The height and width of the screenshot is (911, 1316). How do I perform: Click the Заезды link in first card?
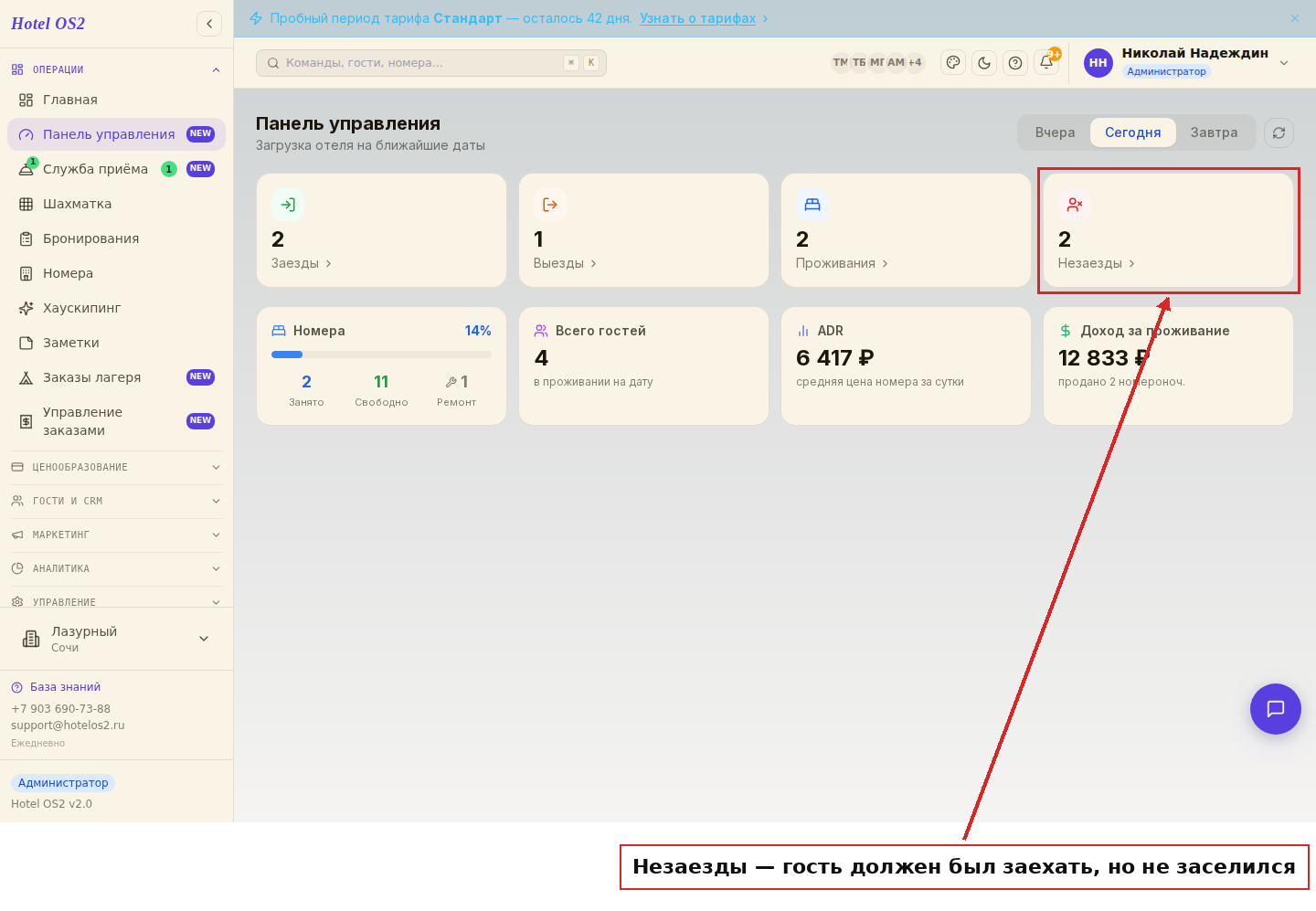[x=302, y=263]
